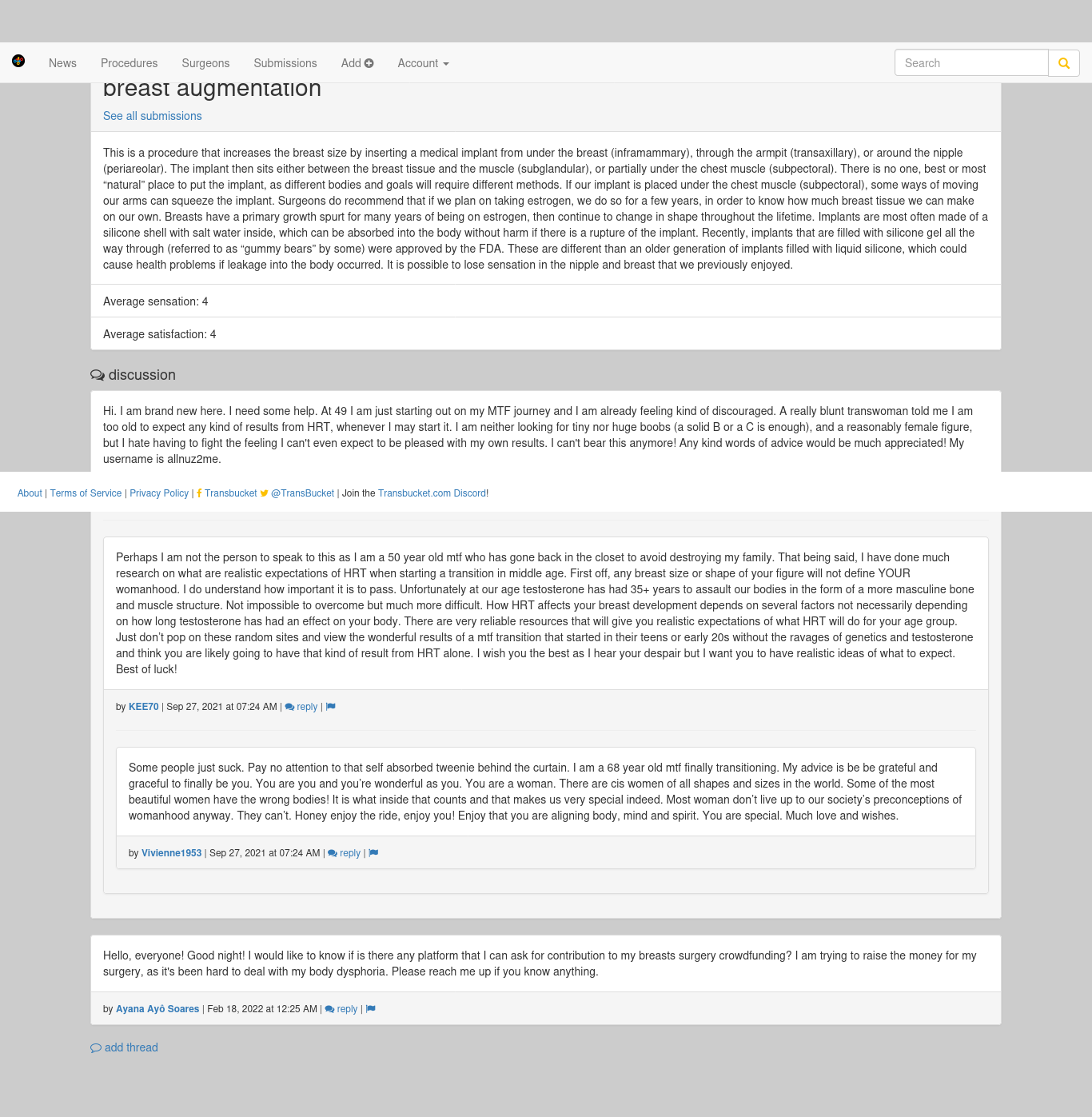1092x1117 pixels.
Task: Flag Ayana Ayô Soares's post
Action: click(371, 1009)
